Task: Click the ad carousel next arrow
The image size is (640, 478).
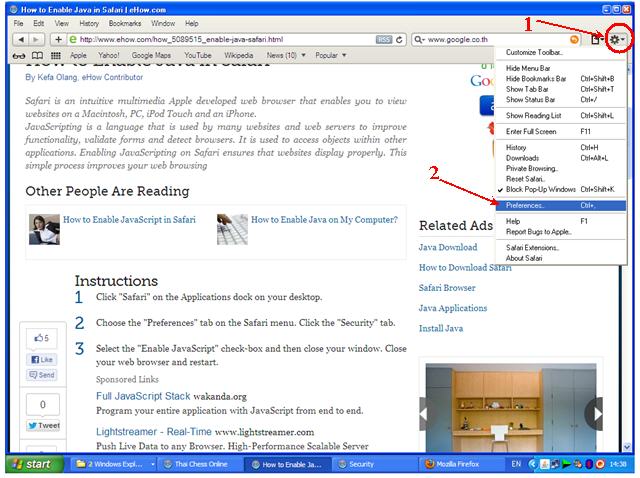Action: [x=594, y=414]
